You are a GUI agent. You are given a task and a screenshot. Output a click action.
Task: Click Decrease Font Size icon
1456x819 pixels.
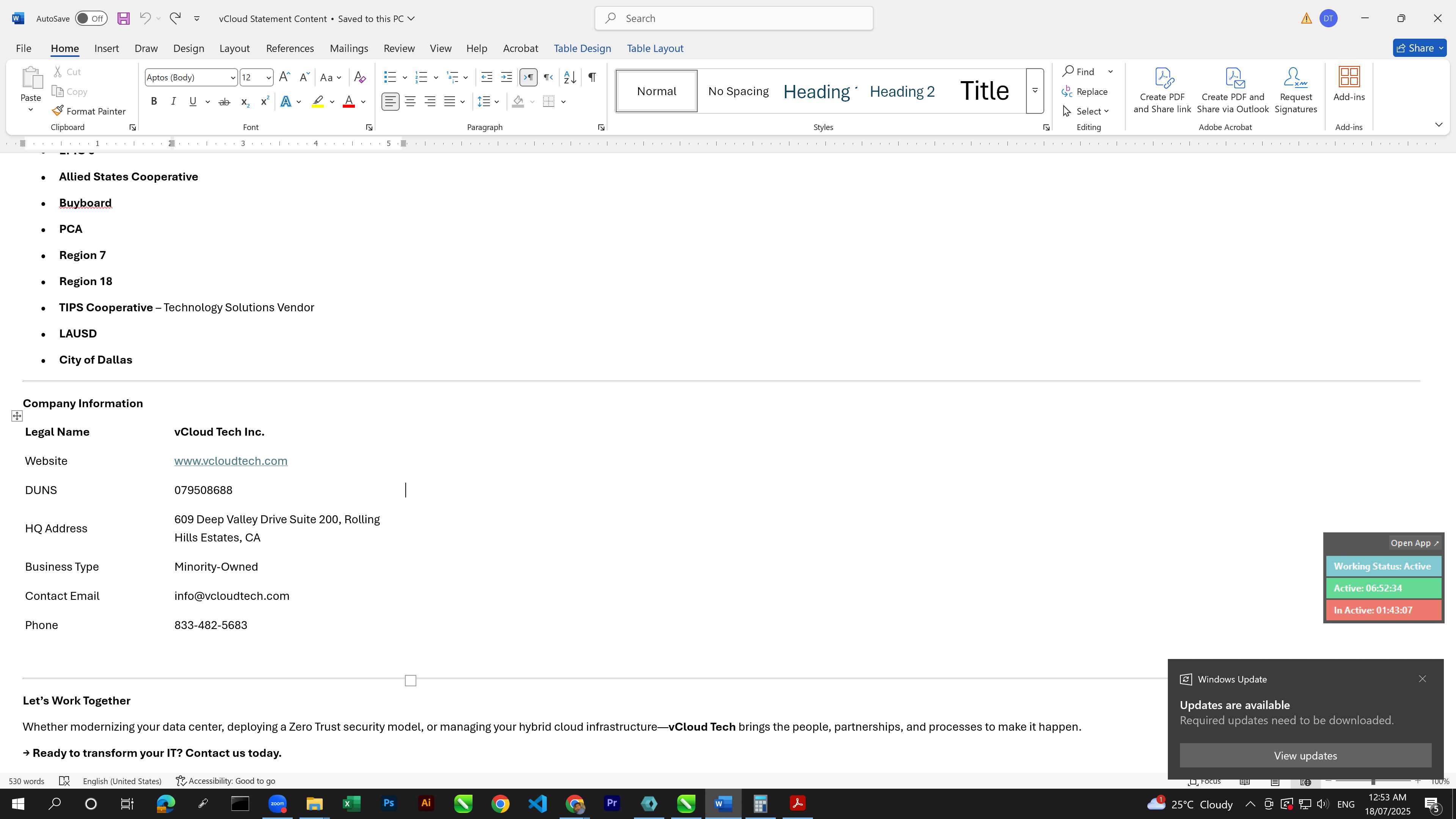304,77
